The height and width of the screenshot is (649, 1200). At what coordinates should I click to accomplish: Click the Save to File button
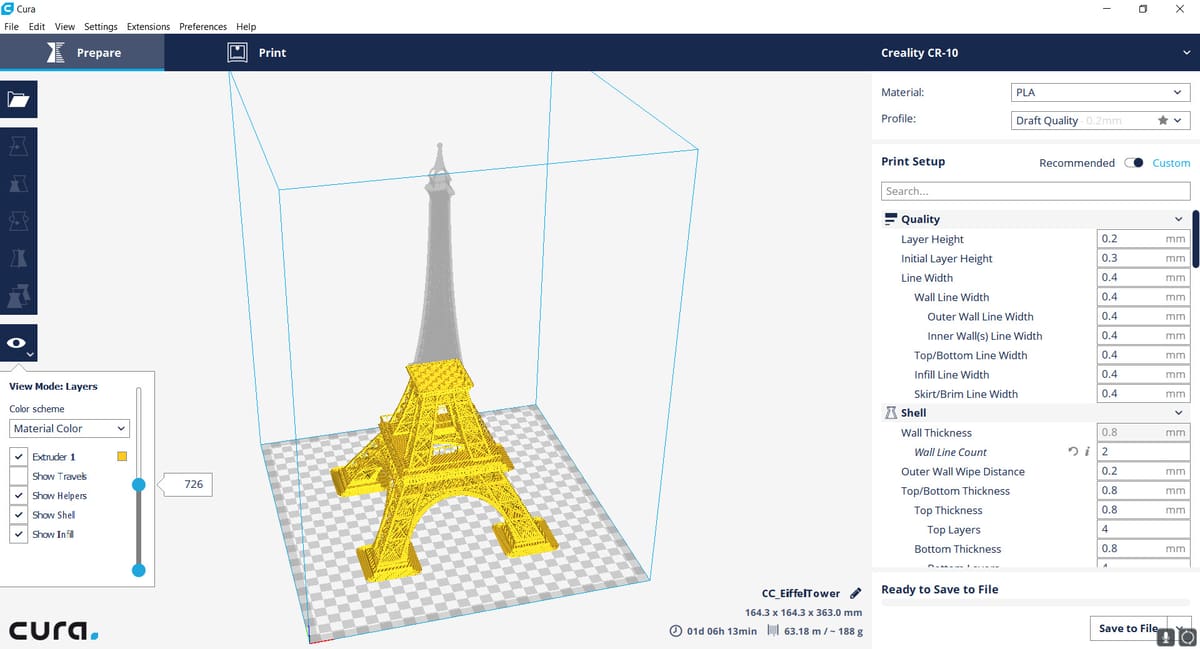click(1127, 628)
